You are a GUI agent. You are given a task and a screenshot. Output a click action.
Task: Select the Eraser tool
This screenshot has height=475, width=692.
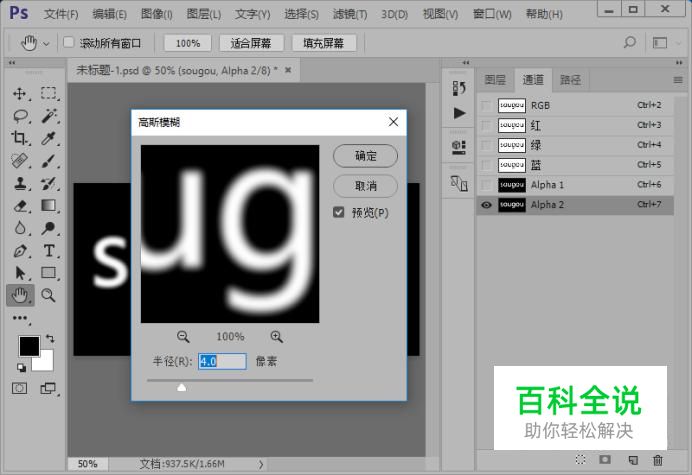(x=19, y=206)
